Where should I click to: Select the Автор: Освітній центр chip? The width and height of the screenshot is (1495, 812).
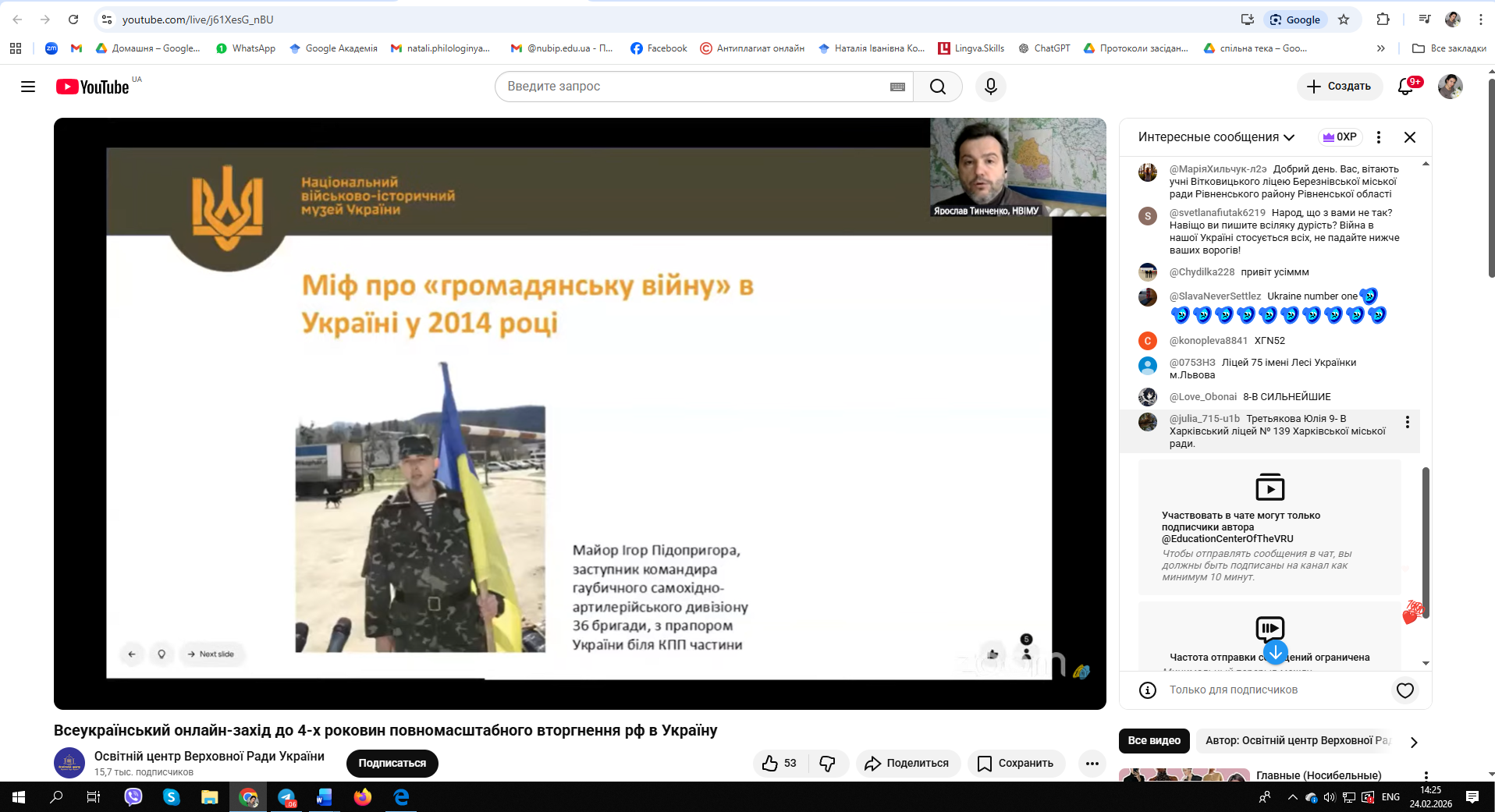coord(1298,741)
